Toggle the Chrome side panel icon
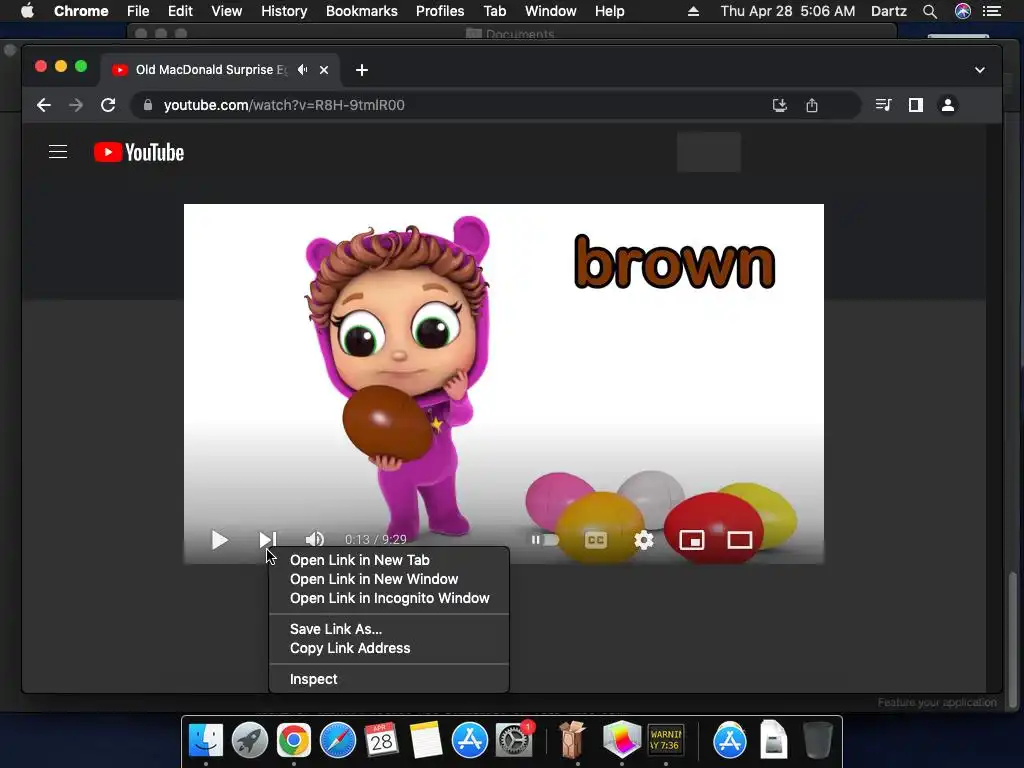This screenshot has height=768, width=1024. click(916, 105)
